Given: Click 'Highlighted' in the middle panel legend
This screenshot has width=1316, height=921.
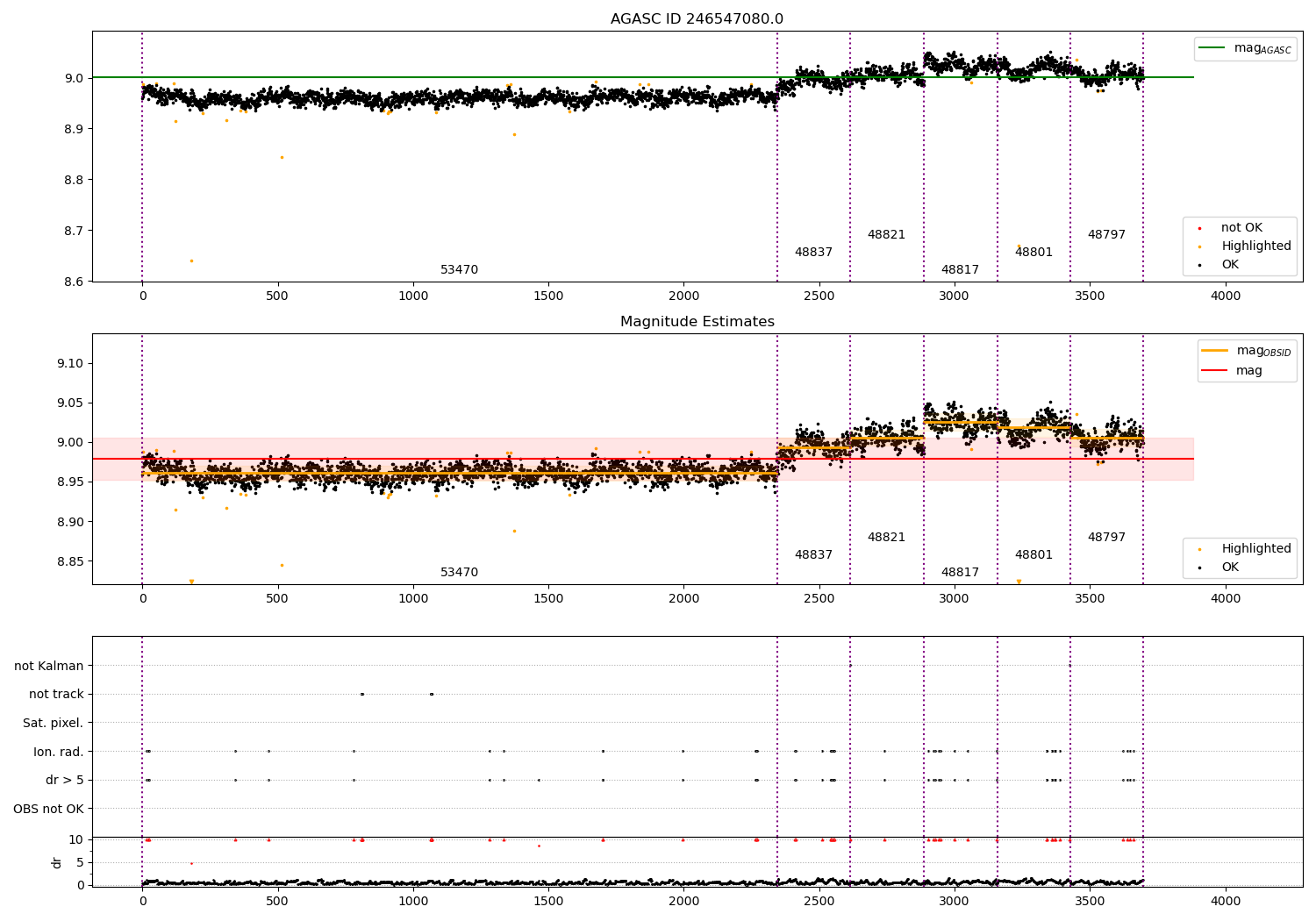Looking at the screenshot, I should pos(1256,549).
